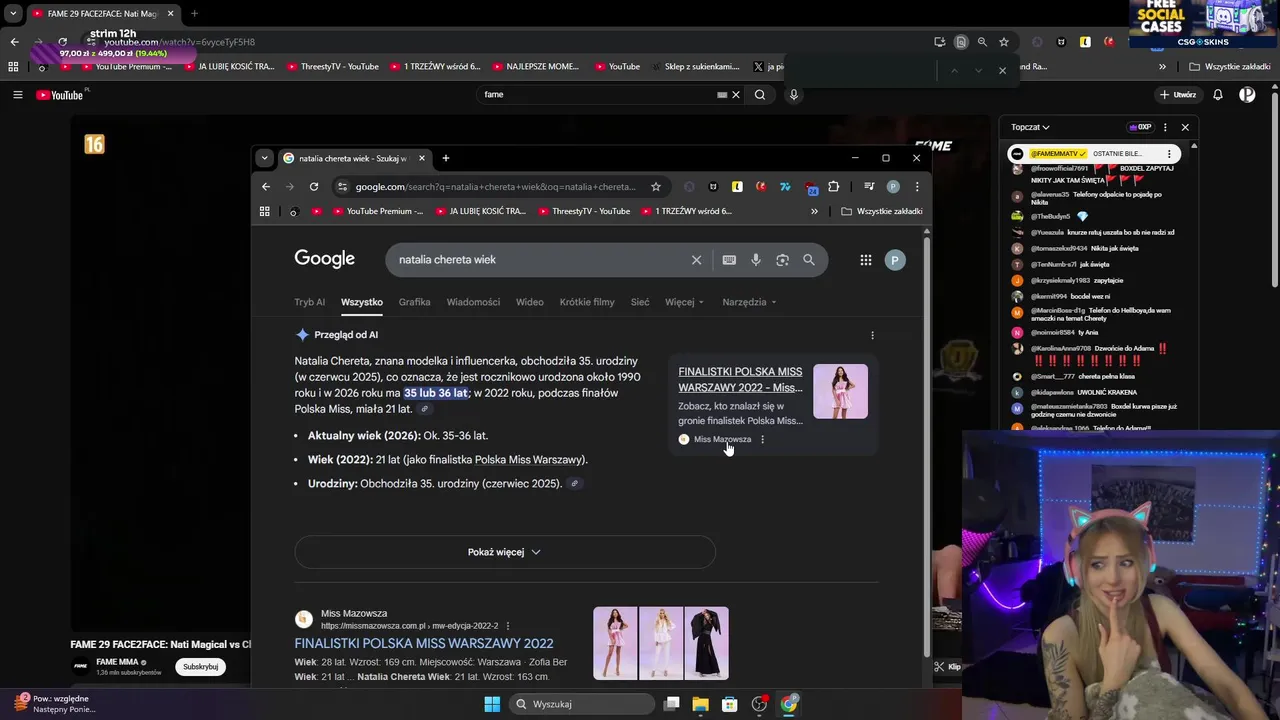Open the Extensions puzzle-piece menu

[x=834, y=186]
